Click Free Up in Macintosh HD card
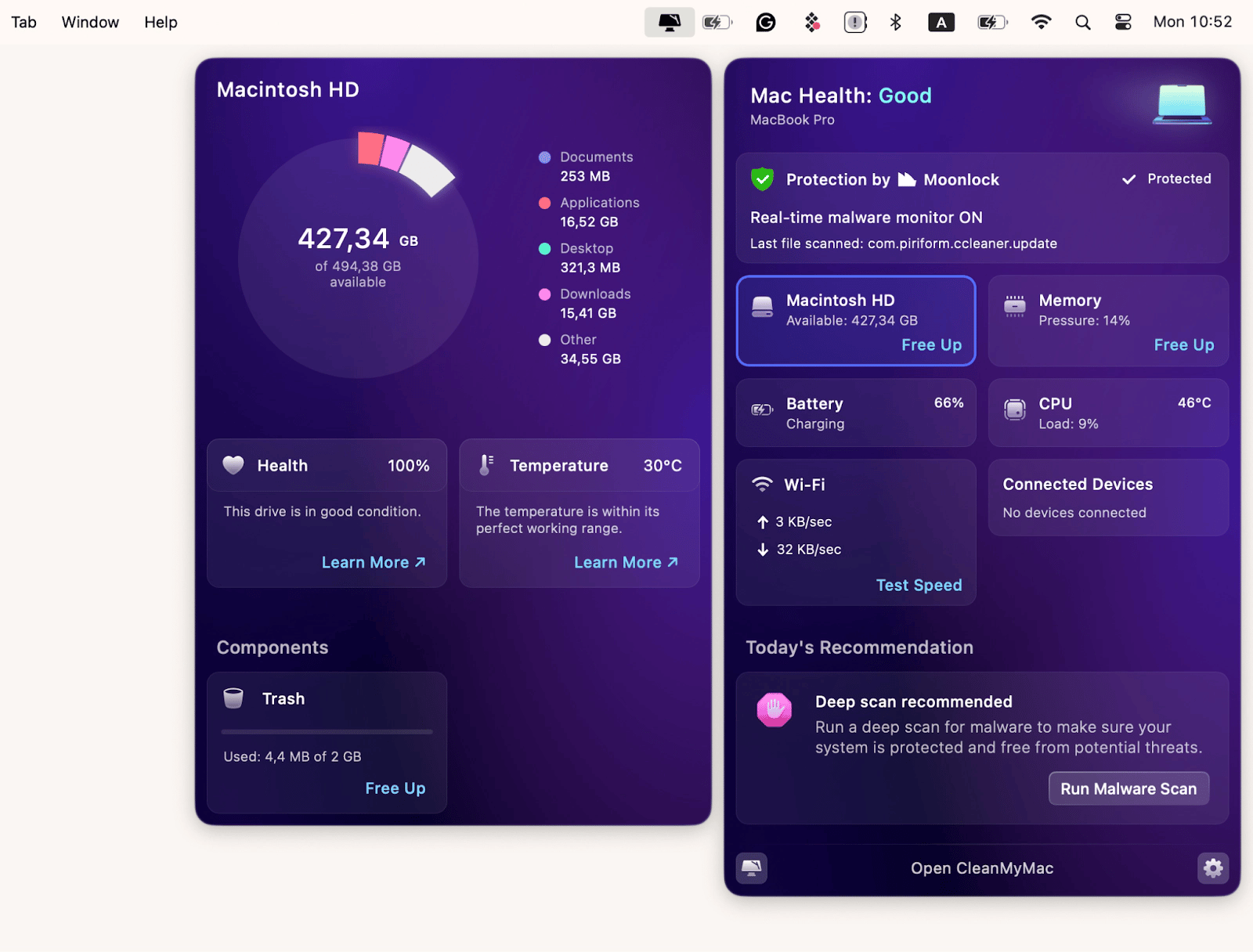Screen dimensions: 1253x952 point(931,344)
